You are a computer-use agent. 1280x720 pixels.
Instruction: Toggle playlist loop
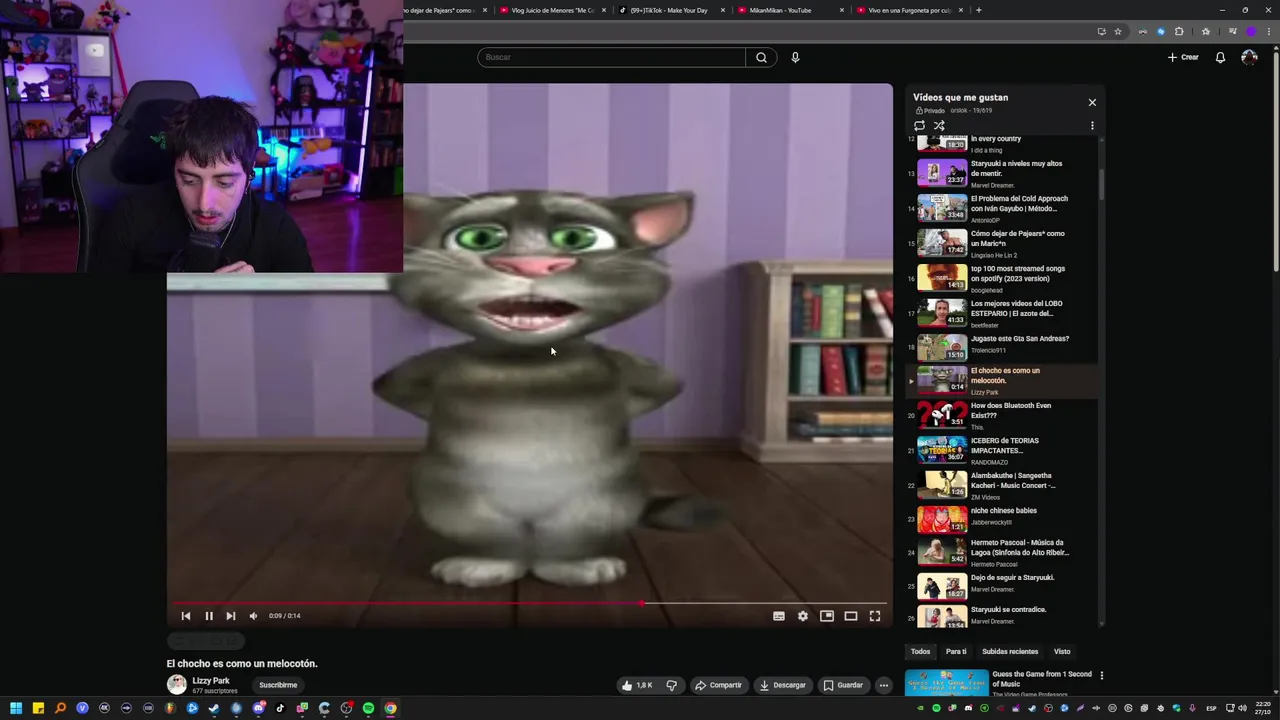pyautogui.click(x=919, y=126)
